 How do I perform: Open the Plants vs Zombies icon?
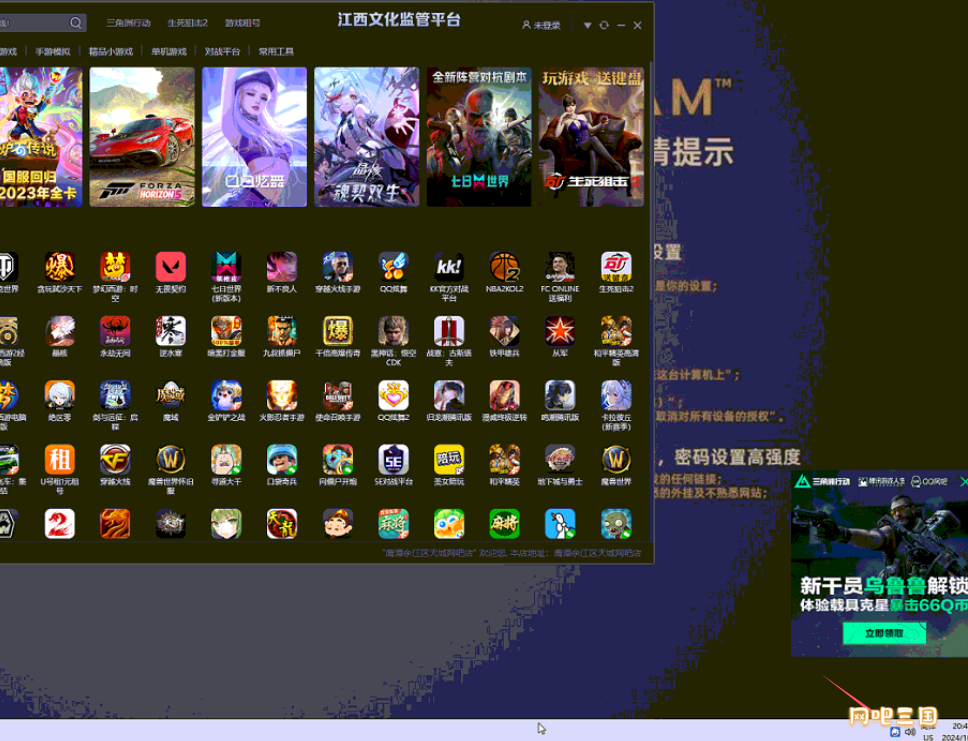(x=616, y=524)
